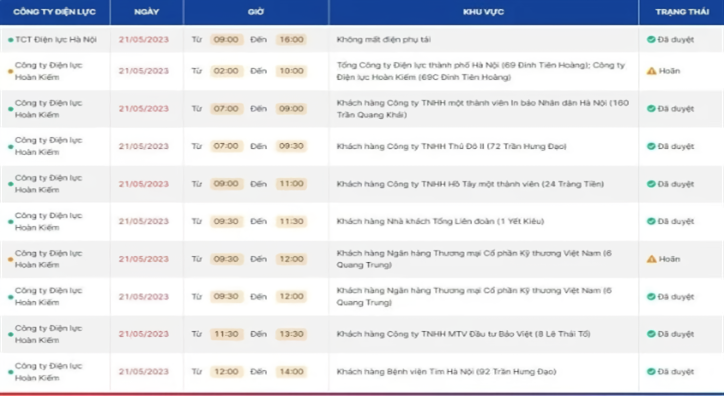Click the TRẠNG THÁI column header
Viewport: 724px width, 396px height.
point(682,12)
